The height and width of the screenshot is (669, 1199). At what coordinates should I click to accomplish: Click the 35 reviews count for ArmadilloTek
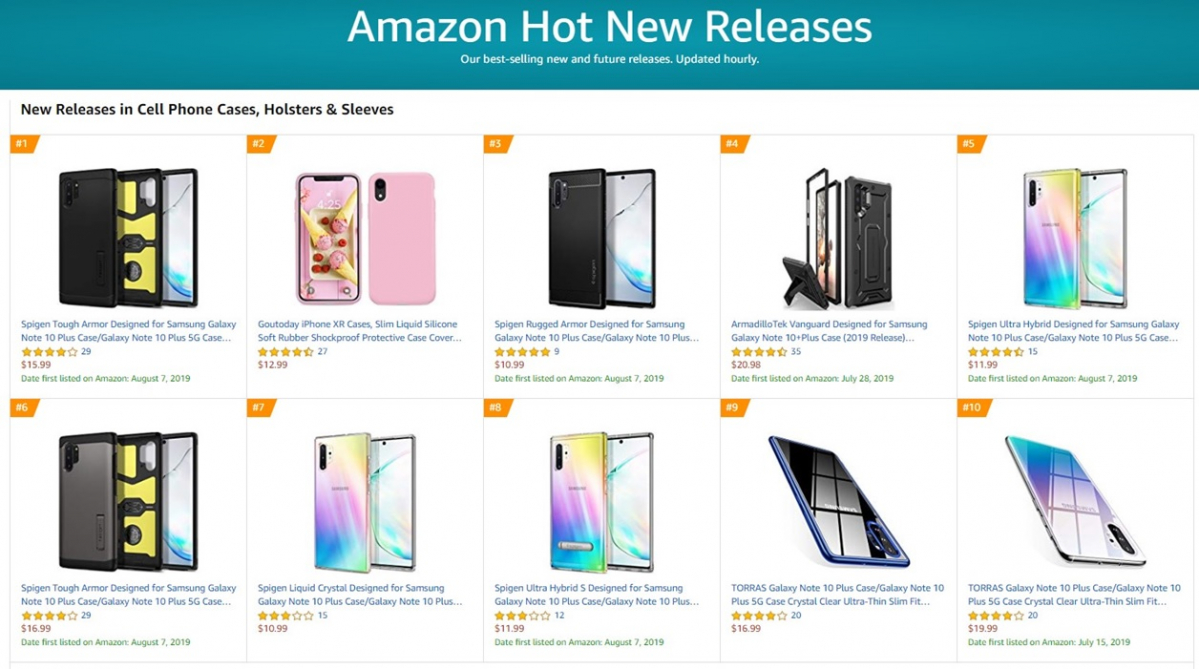coord(796,352)
